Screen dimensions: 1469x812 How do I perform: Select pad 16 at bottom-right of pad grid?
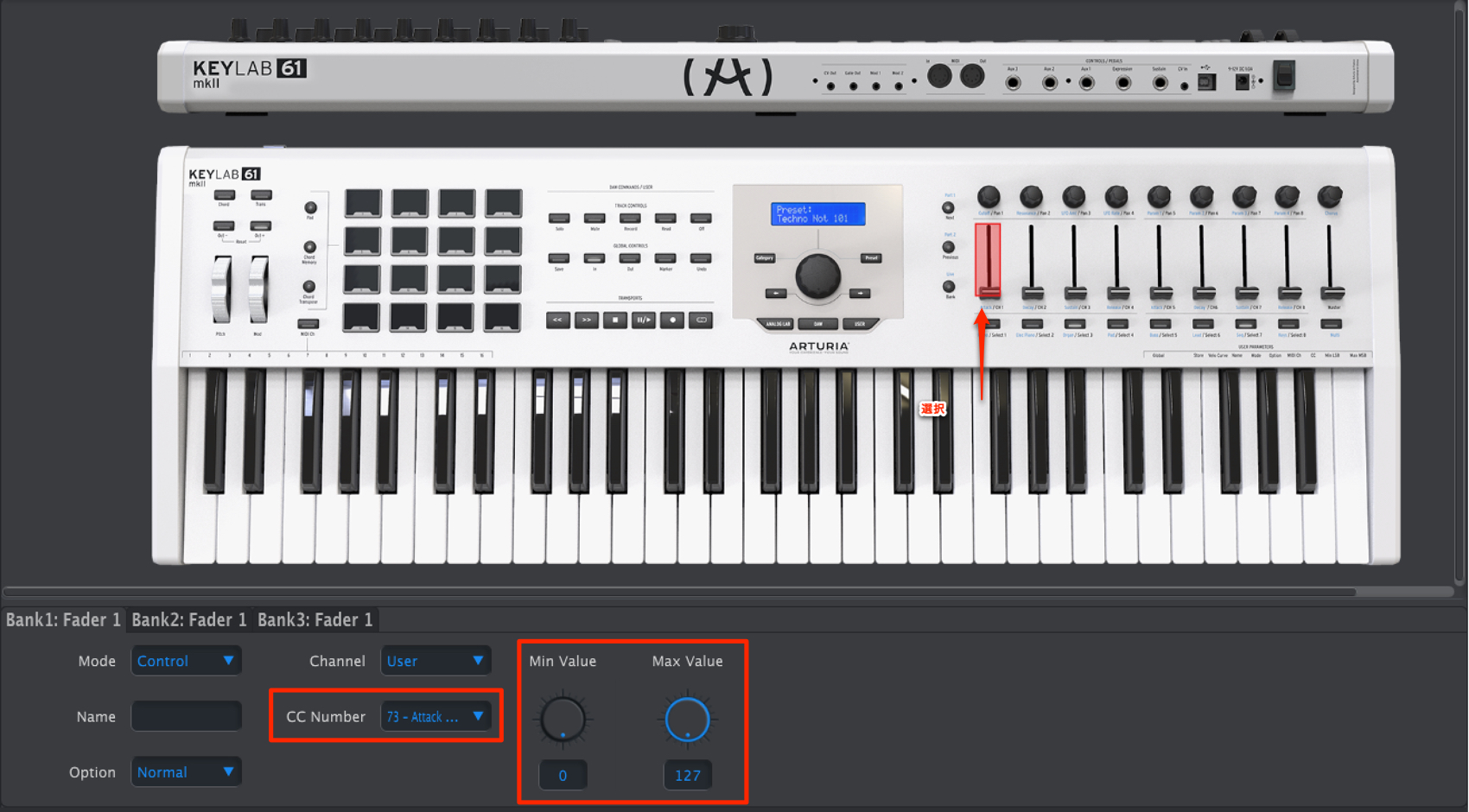coord(501,317)
